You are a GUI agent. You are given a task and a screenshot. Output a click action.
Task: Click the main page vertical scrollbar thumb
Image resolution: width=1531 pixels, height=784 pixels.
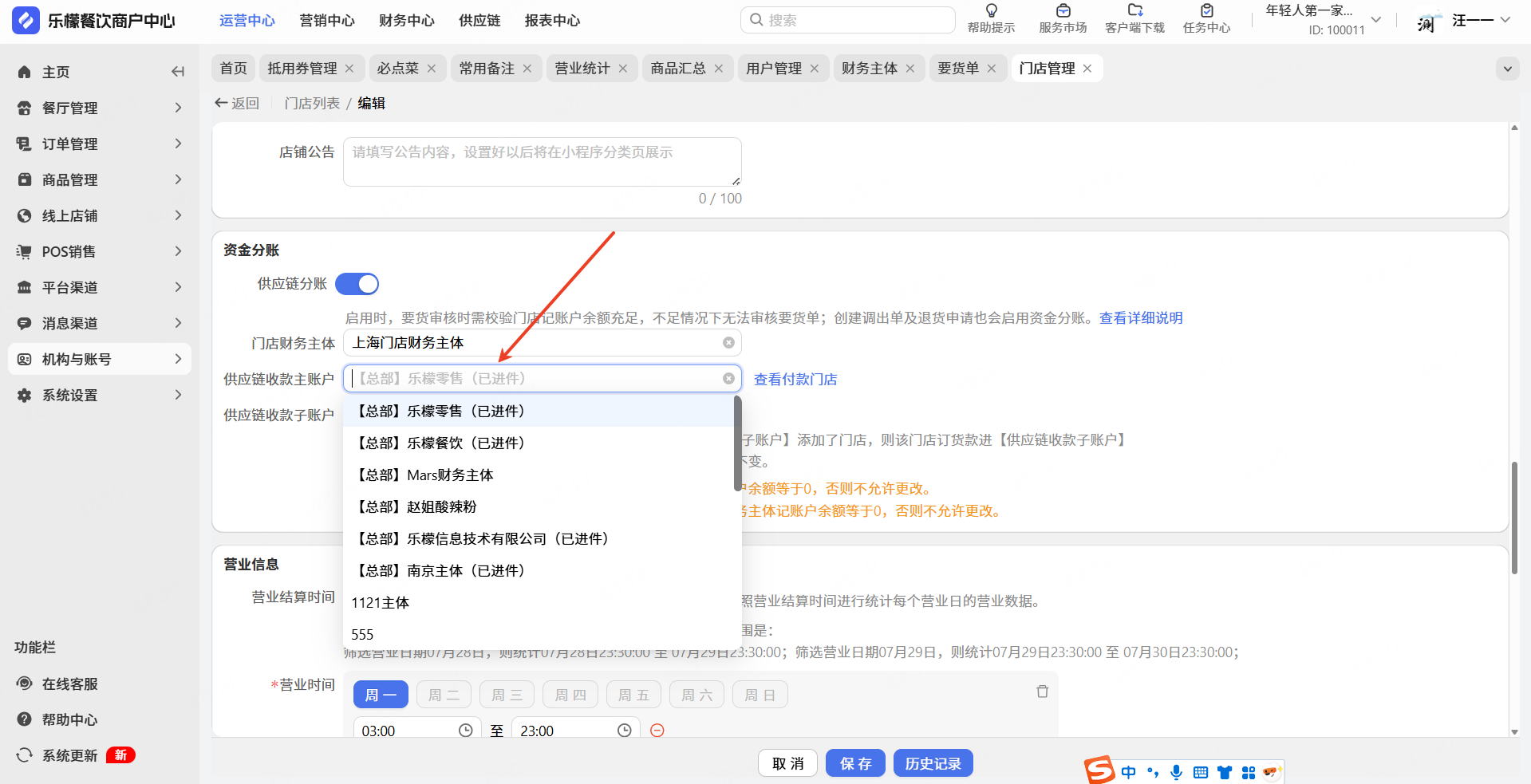pos(1514,518)
